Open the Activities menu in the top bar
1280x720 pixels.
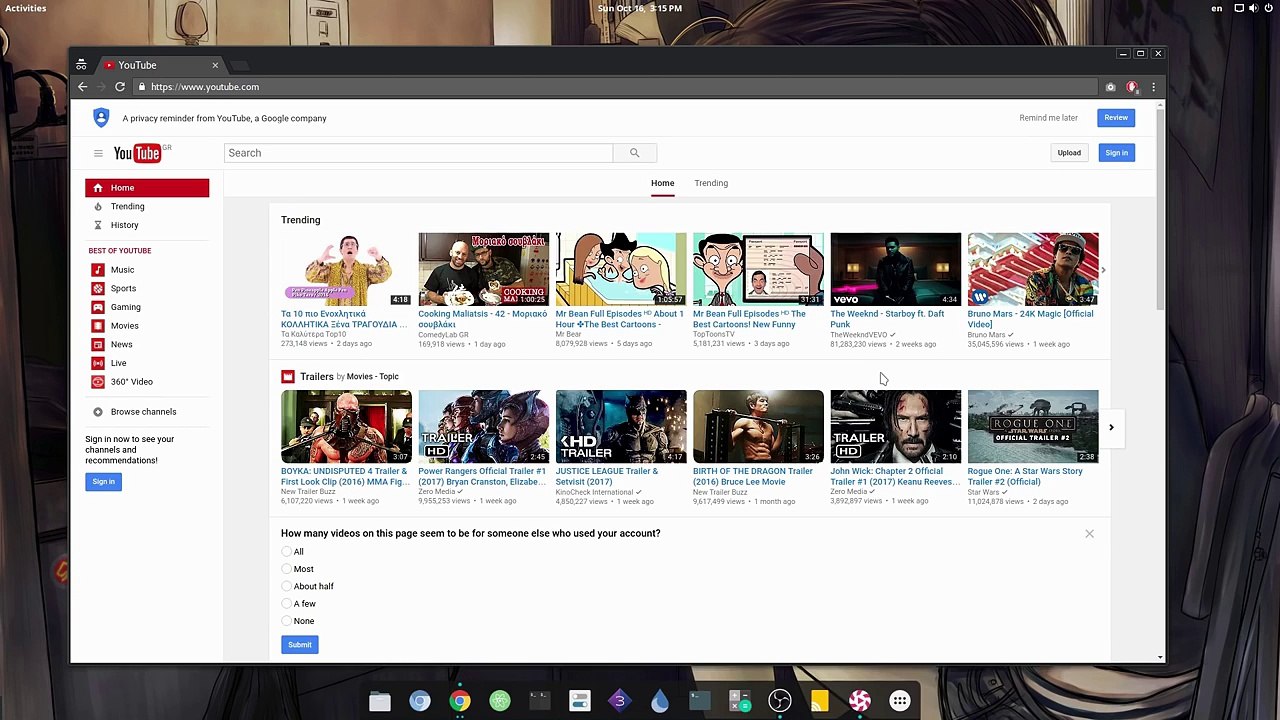click(x=25, y=8)
